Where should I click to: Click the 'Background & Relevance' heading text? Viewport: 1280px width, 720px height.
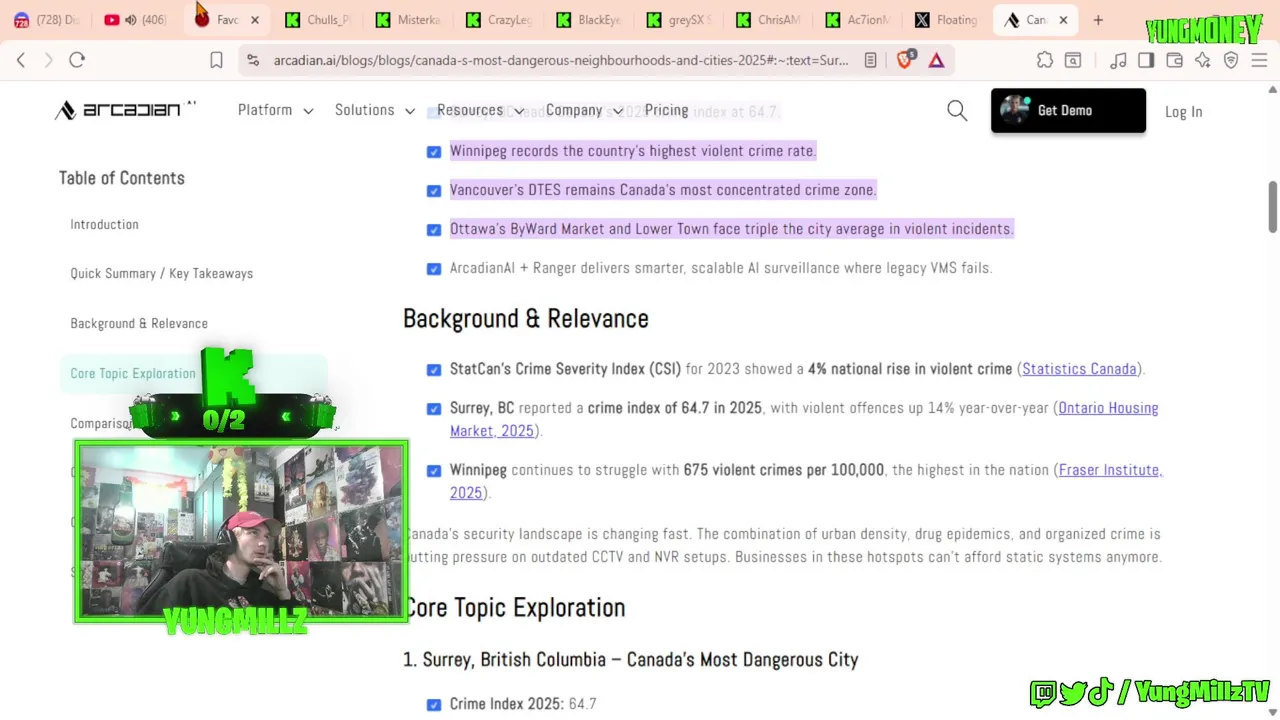click(x=526, y=319)
